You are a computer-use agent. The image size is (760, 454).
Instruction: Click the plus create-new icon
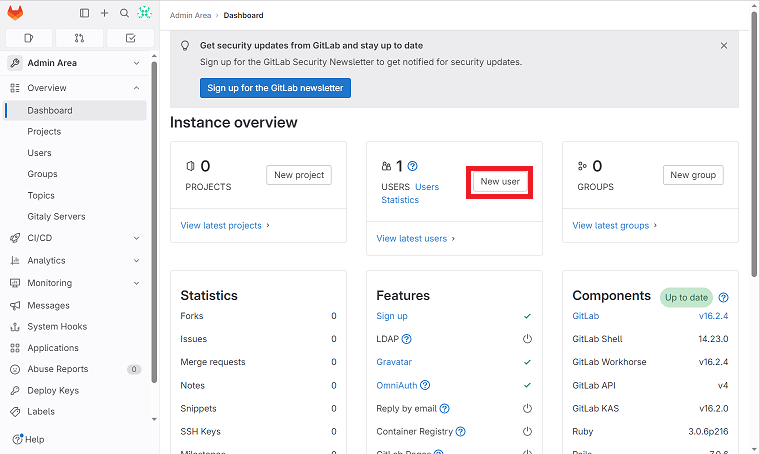(x=104, y=13)
